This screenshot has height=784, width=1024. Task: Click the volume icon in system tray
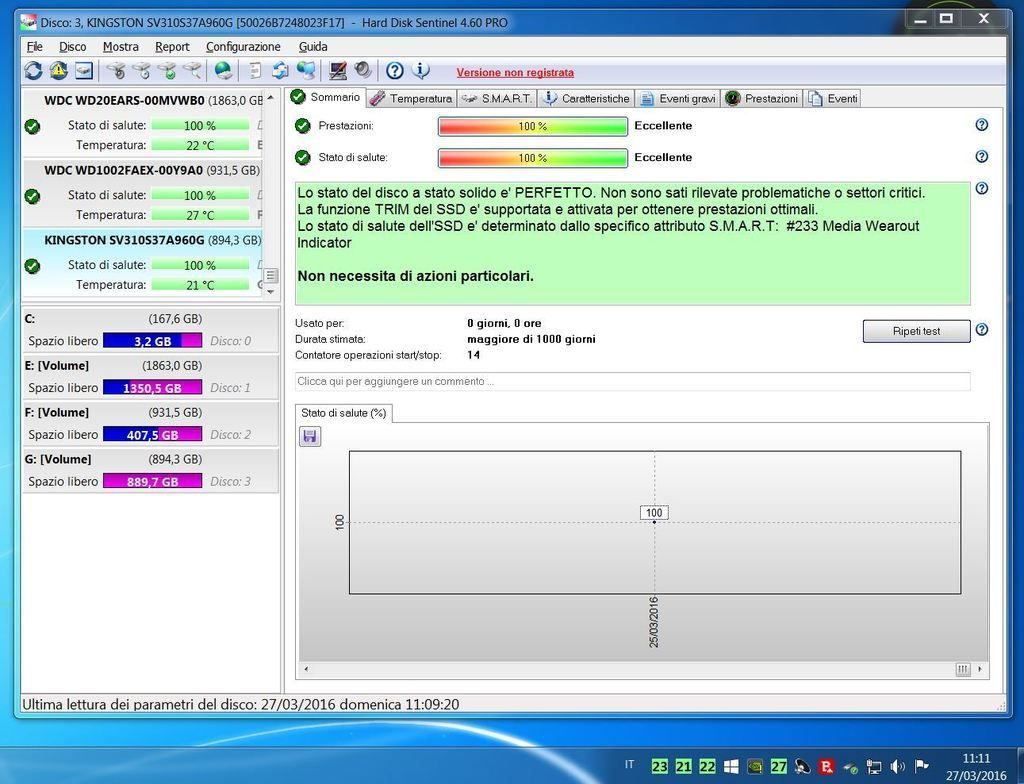pos(897,766)
